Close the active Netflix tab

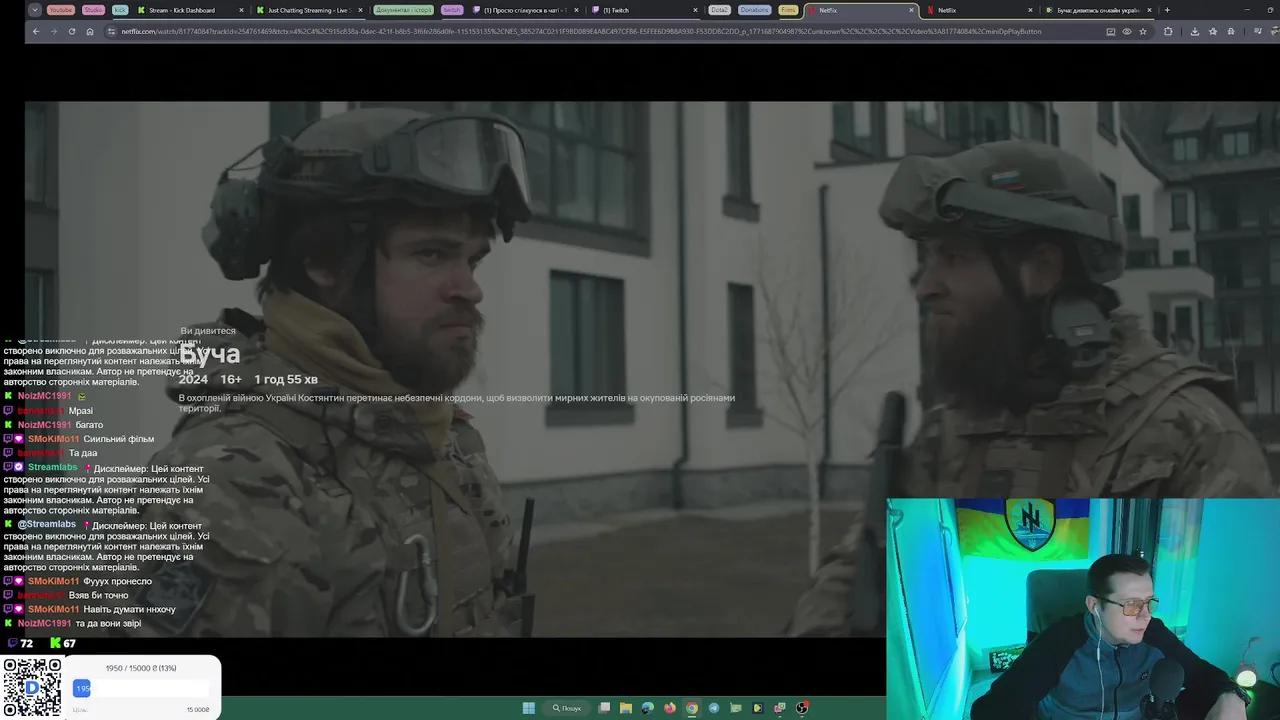911,10
